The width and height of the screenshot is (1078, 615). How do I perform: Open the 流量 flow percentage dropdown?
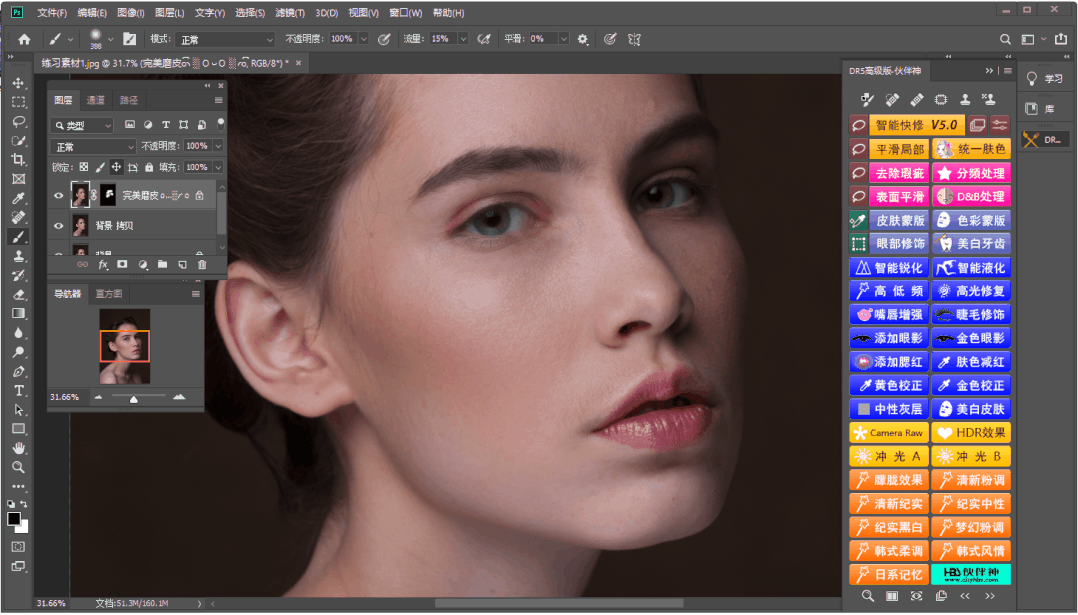click(461, 39)
